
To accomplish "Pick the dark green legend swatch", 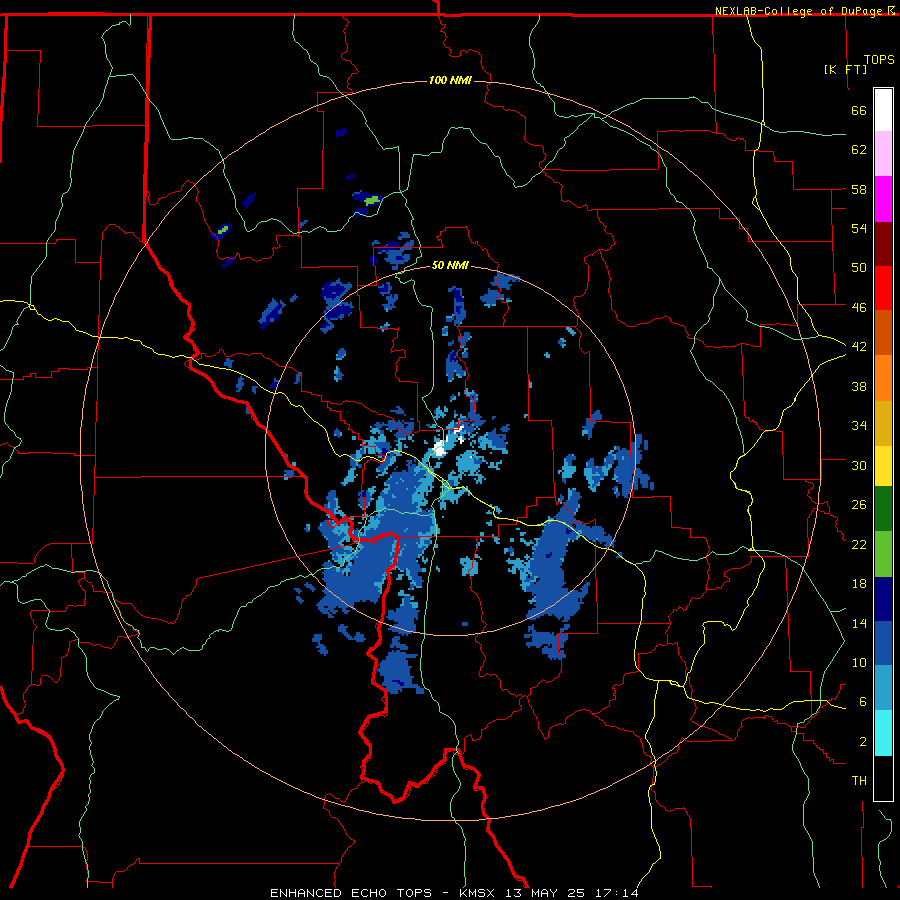I will [883, 509].
